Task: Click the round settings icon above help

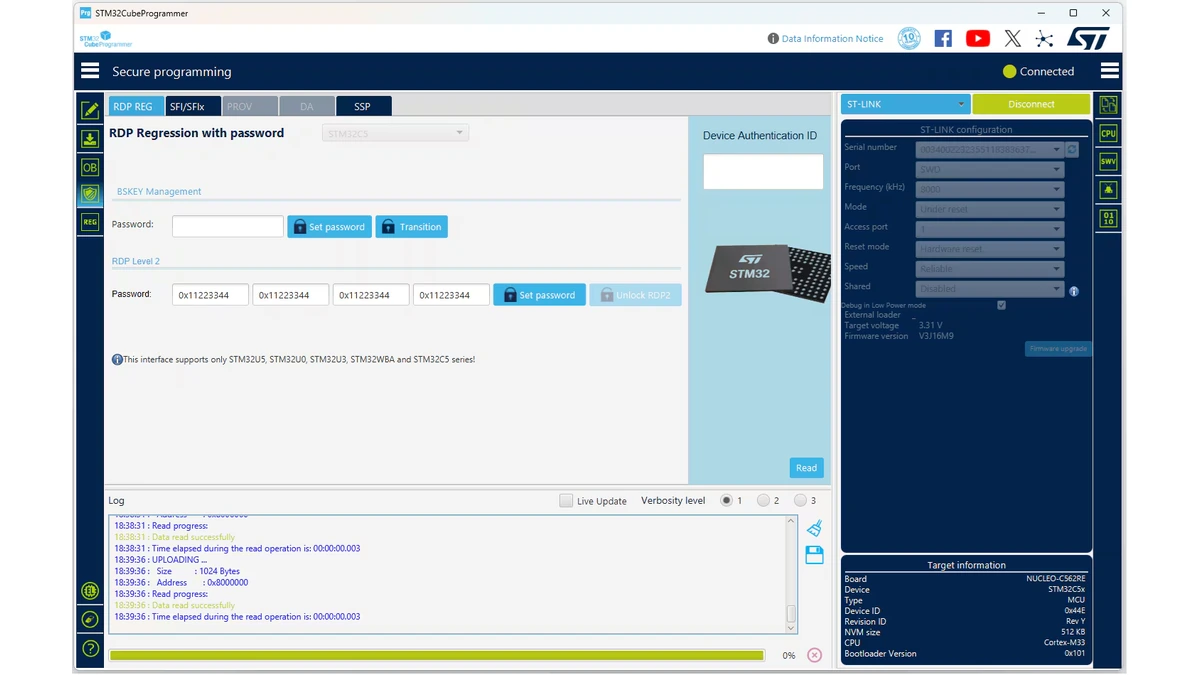Action: (x=90, y=620)
